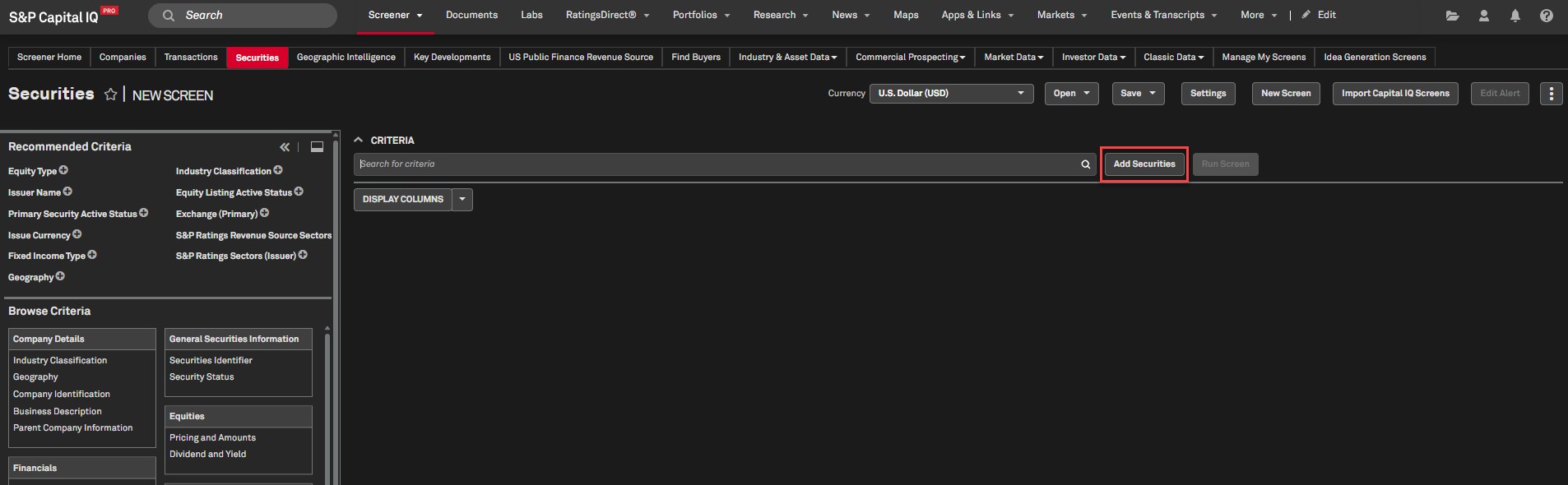Image resolution: width=1568 pixels, height=485 pixels.
Task: Open the Screener top menu
Action: coord(396,15)
